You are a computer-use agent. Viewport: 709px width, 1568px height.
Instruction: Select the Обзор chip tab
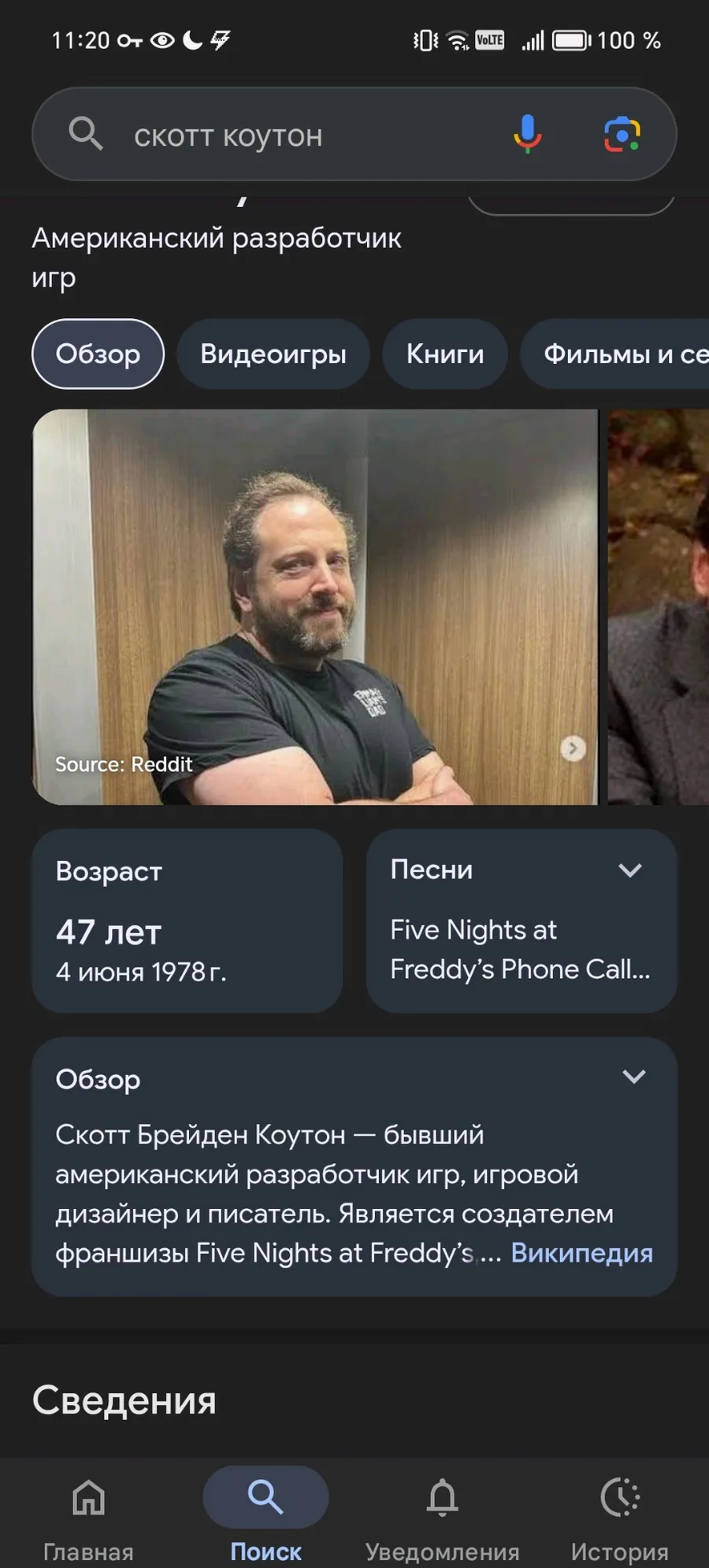[98, 354]
